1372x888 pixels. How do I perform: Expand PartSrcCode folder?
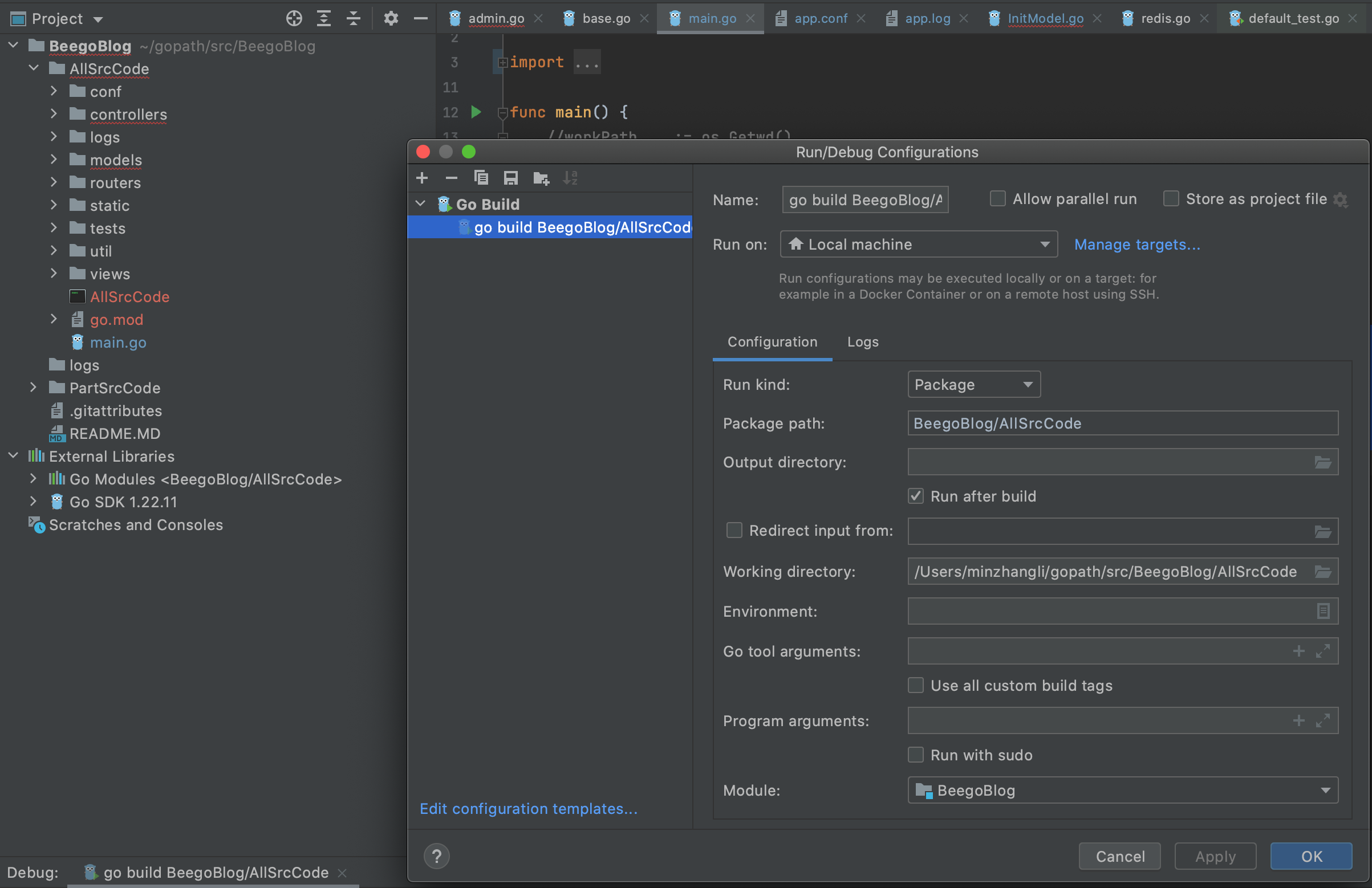coord(33,388)
